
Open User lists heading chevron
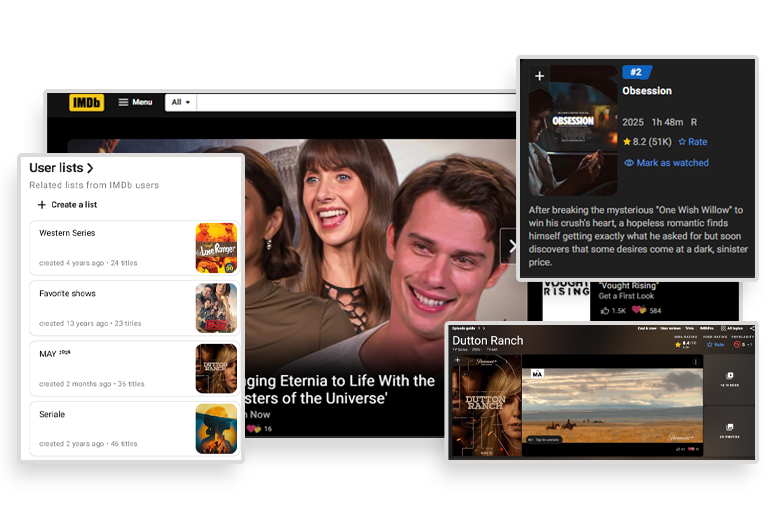click(90, 168)
